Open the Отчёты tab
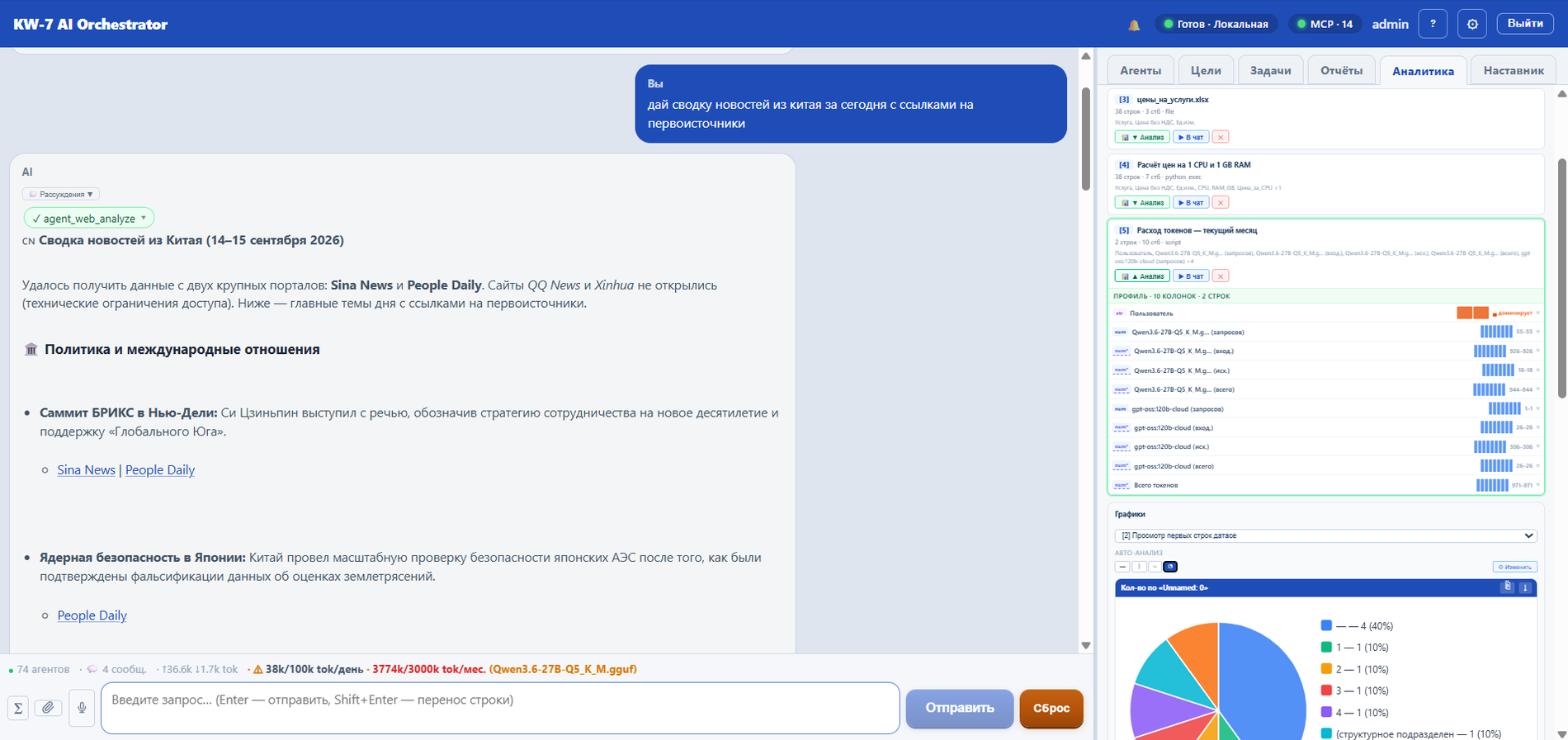Screen dimensions: 1568x740 pos(1342,70)
